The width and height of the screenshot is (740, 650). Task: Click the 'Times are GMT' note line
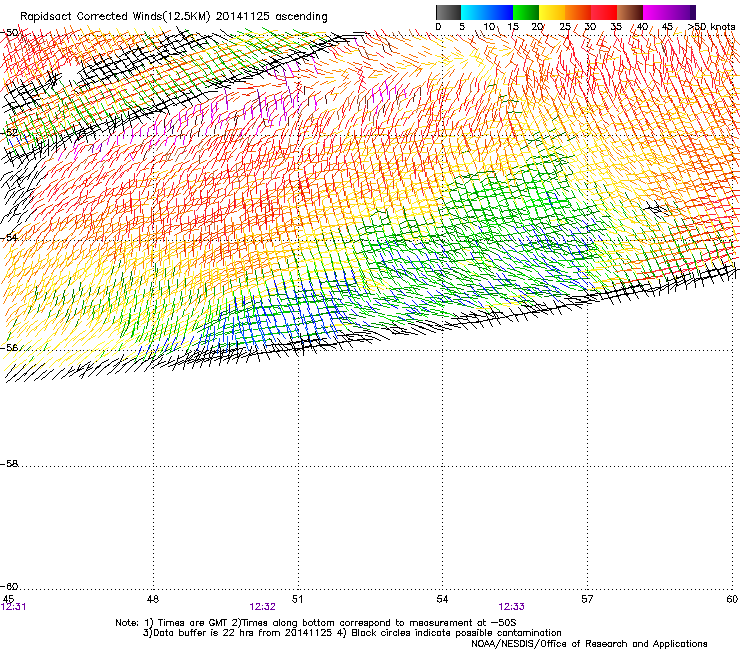pos(316,623)
